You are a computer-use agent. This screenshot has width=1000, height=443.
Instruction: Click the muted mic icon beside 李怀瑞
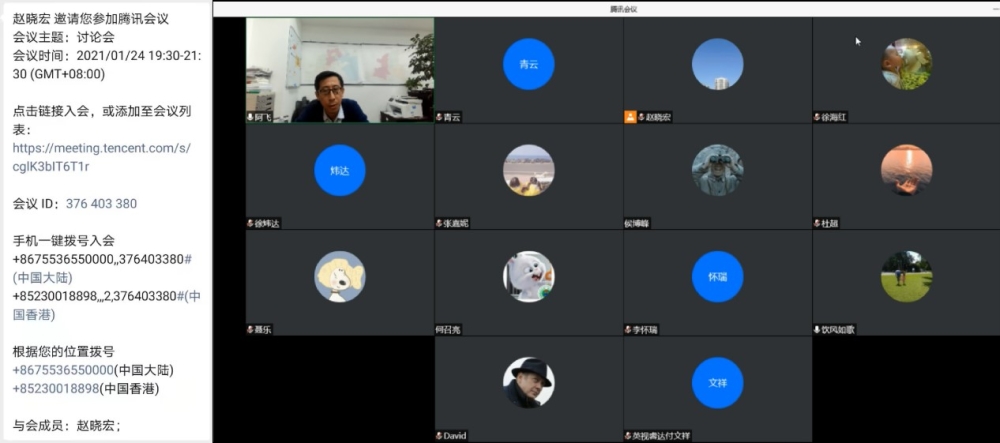(x=628, y=330)
